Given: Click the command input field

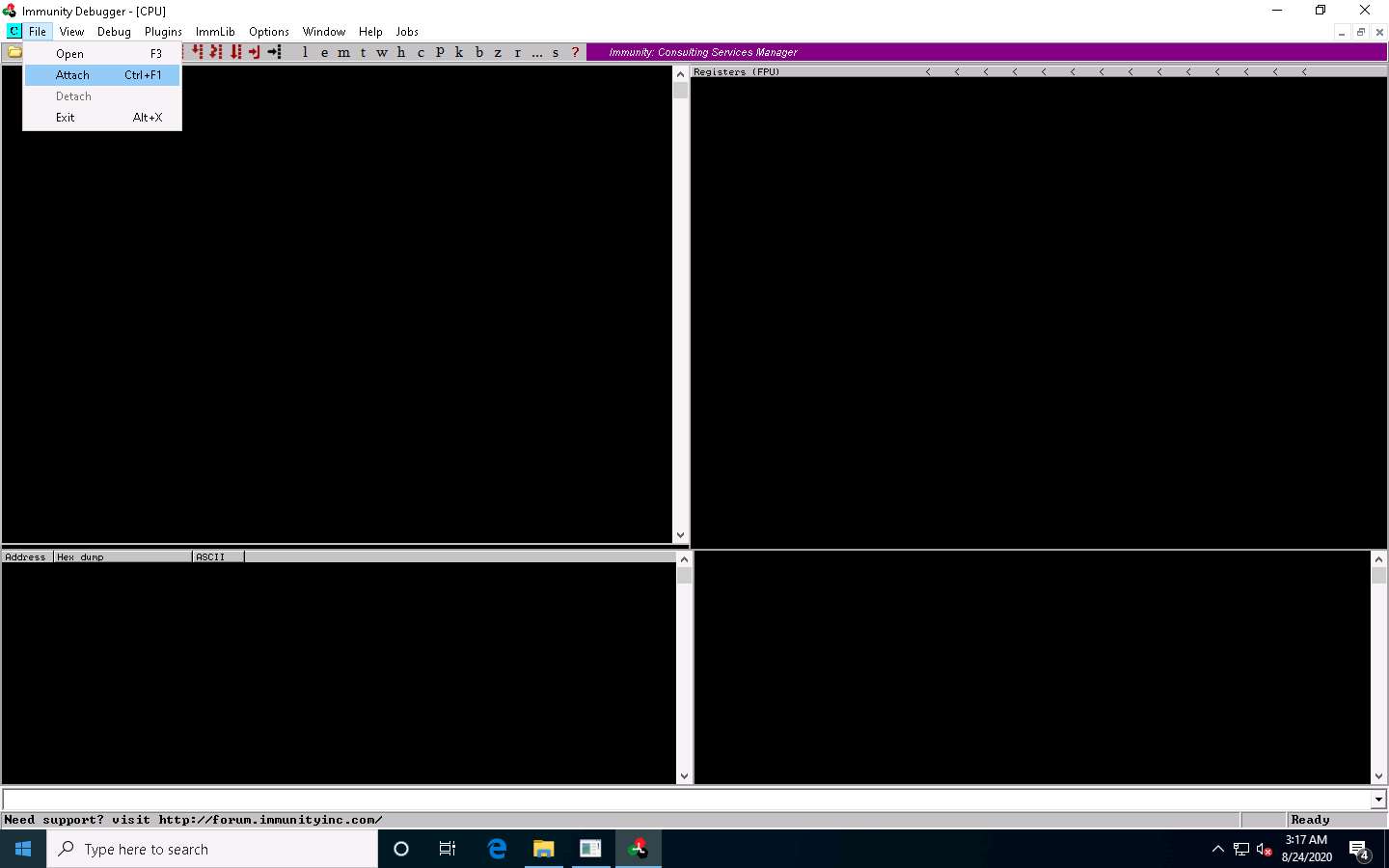Looking at the screenshot, I should [687, 800].
